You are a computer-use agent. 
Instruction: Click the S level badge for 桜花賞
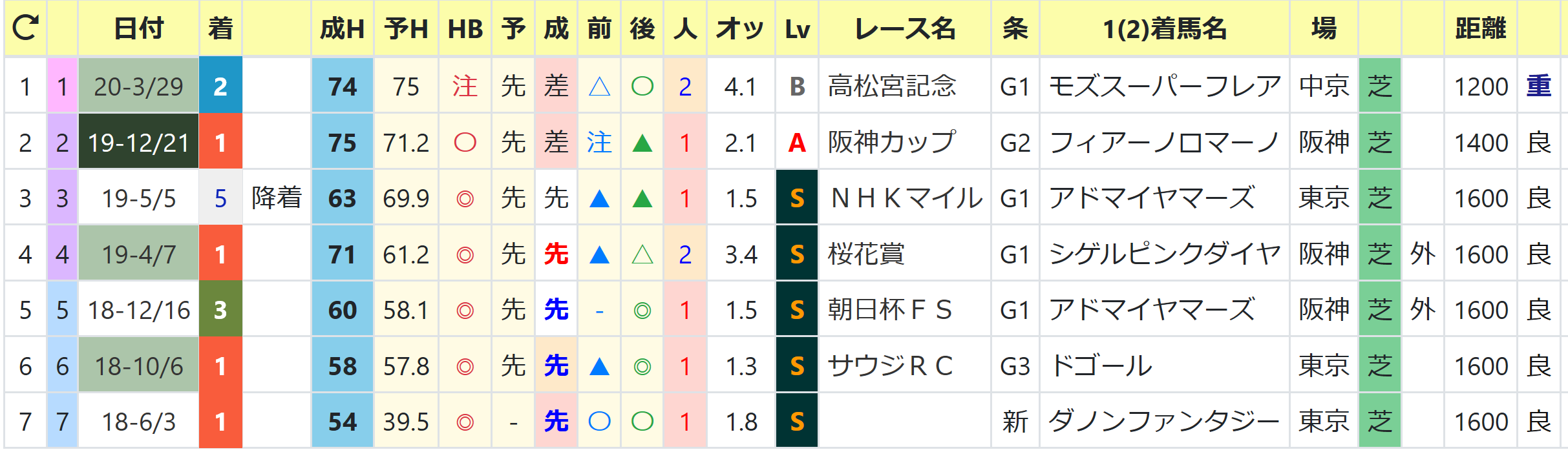[x=797, y=254]
